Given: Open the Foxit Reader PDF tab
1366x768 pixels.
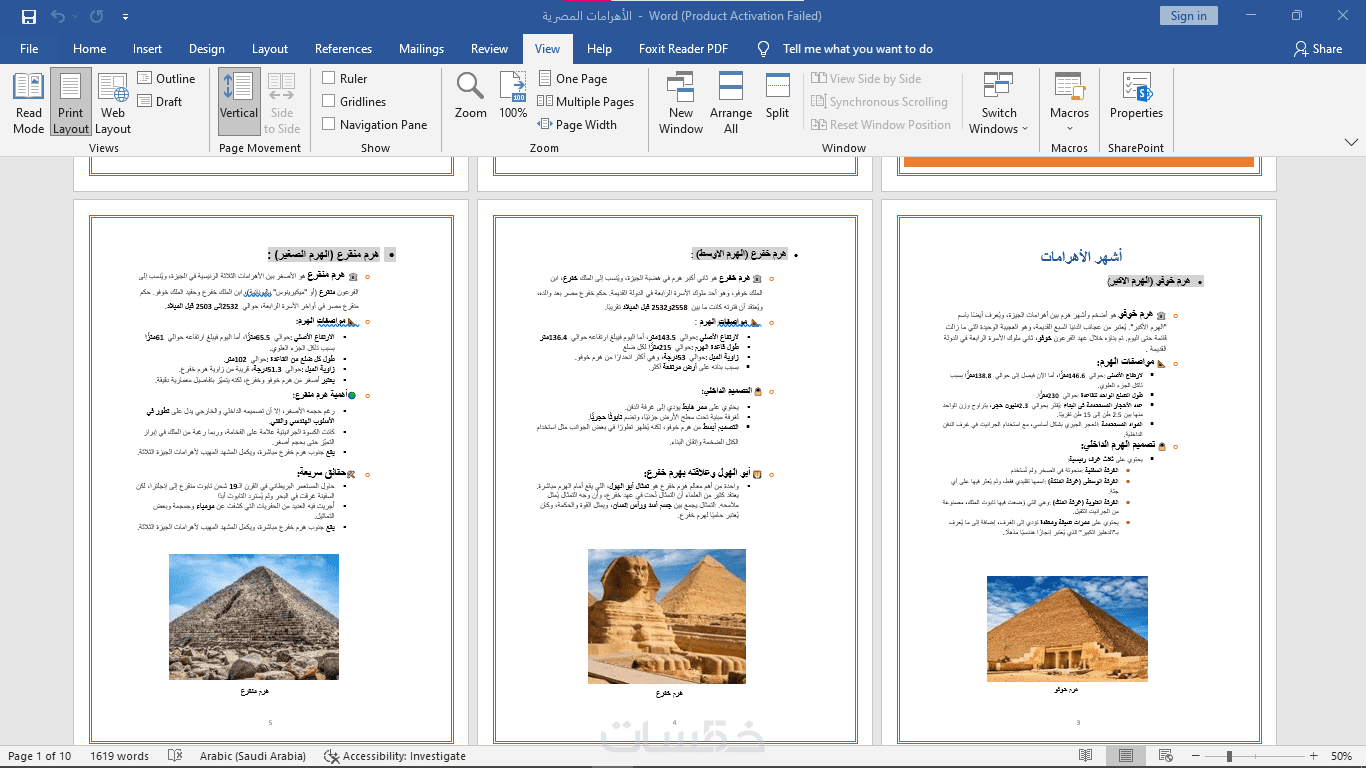Looking at the screenshot, I should [x=684, y=48].
